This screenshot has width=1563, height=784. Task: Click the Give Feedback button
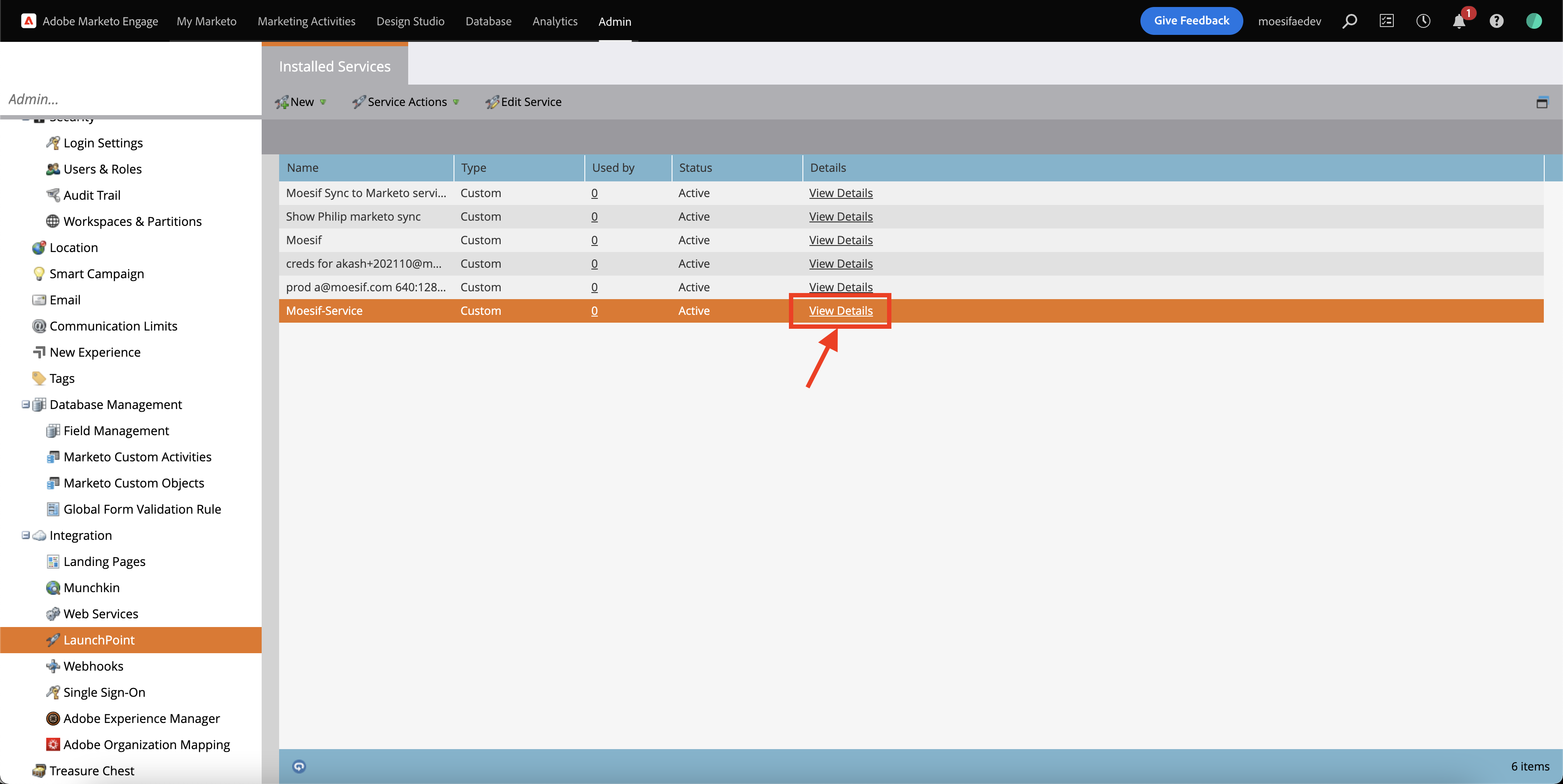1191,20
